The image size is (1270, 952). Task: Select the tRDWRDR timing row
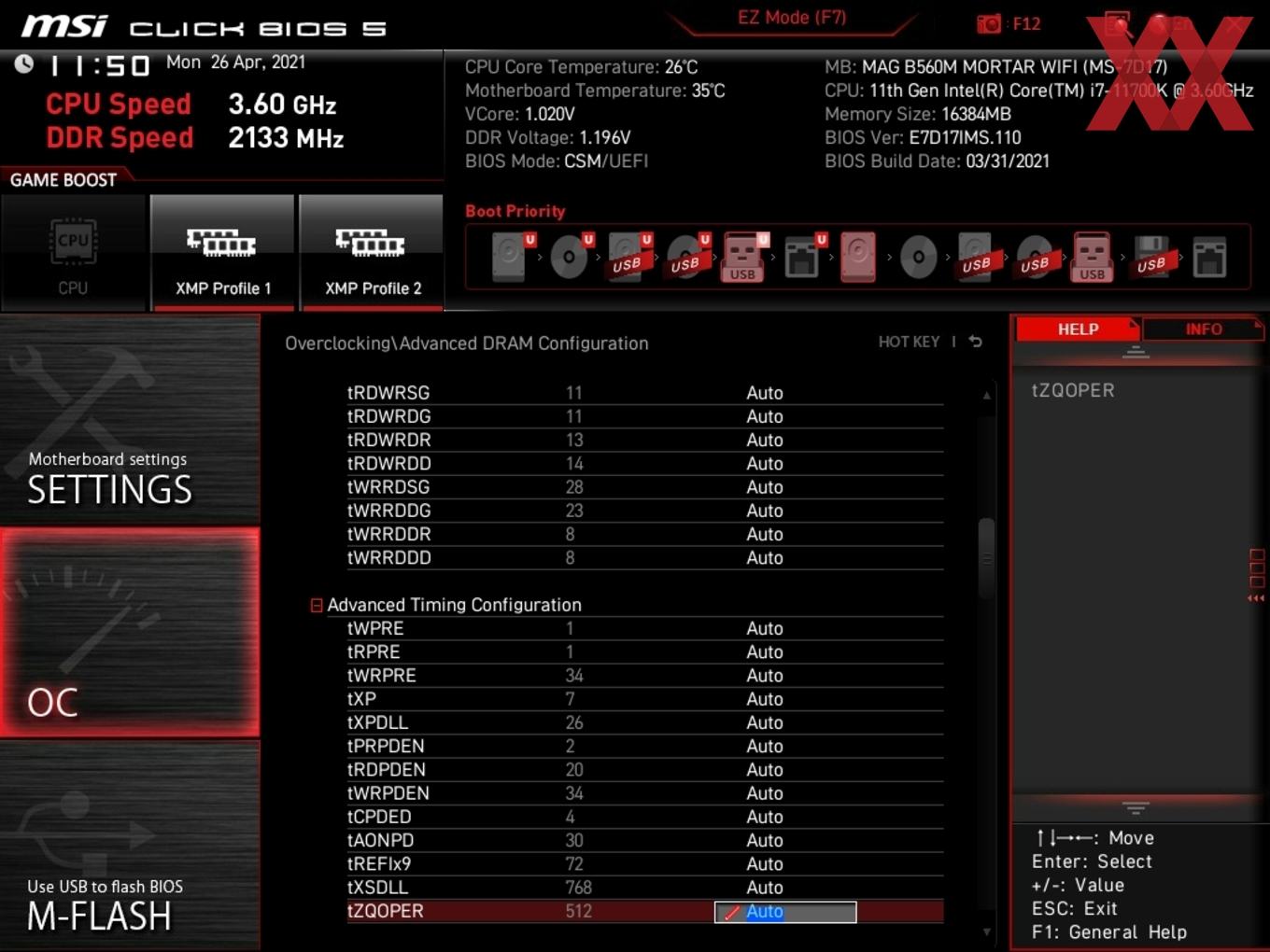645,440
